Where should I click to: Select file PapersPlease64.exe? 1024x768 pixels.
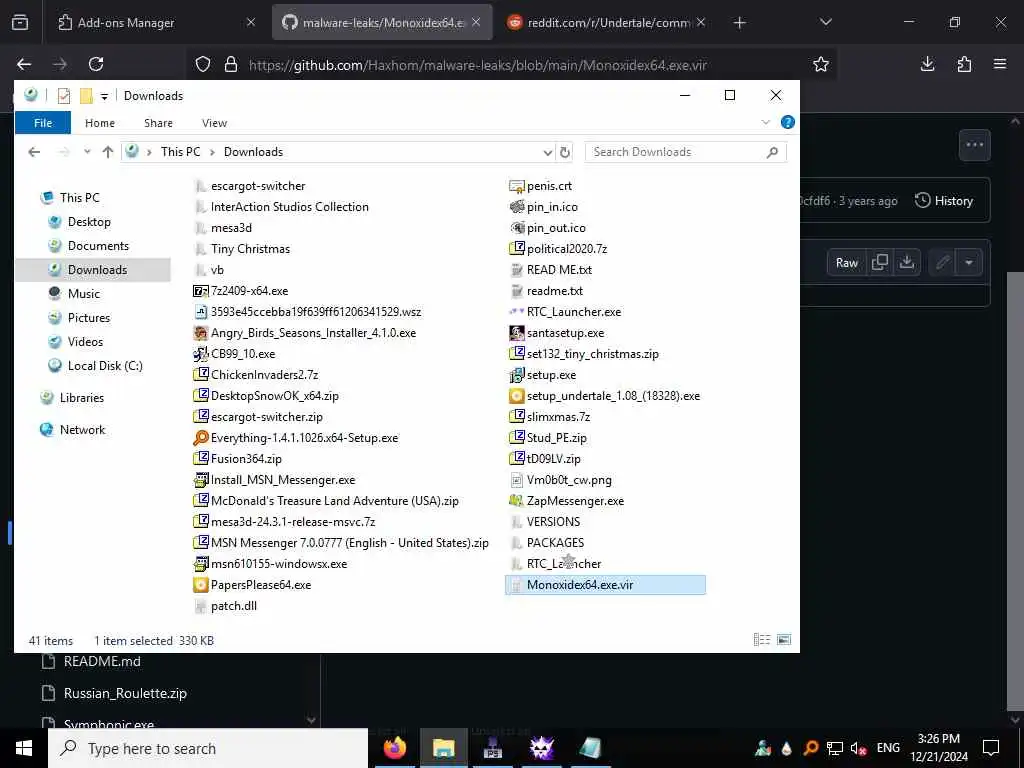pos(253,585)
